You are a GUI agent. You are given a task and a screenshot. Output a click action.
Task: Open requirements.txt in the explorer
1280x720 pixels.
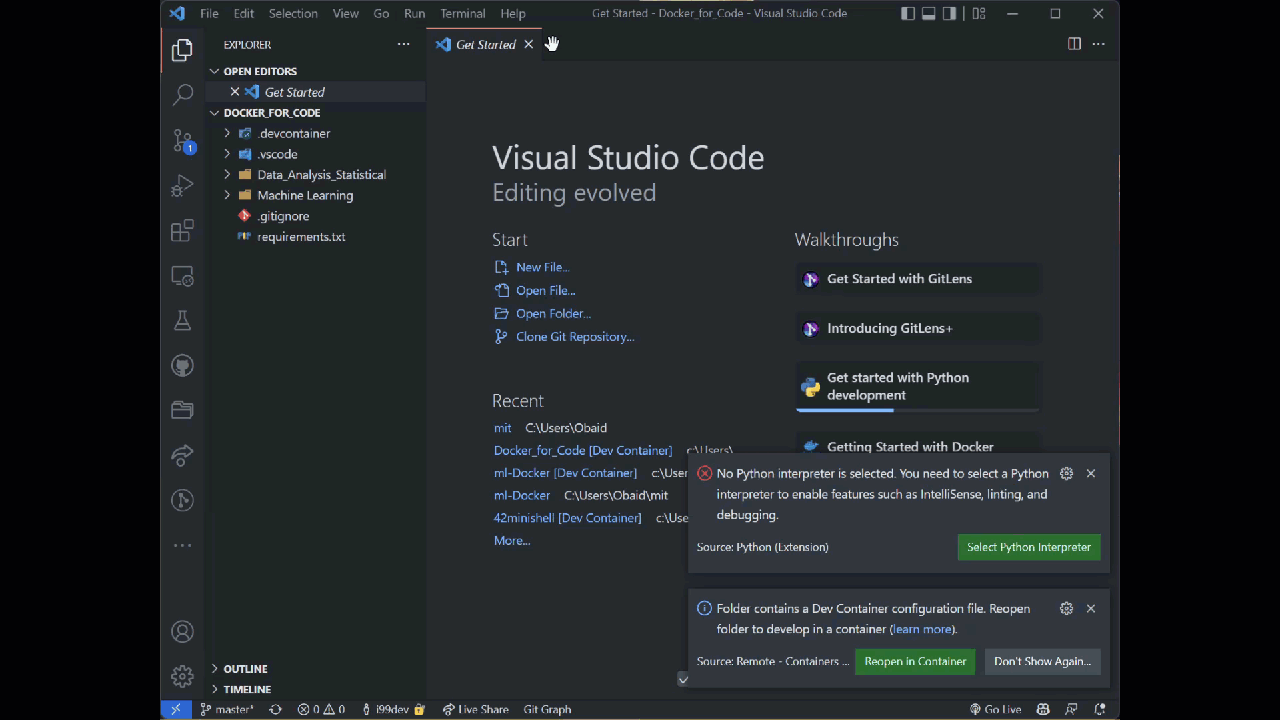[x=301, y=237]
